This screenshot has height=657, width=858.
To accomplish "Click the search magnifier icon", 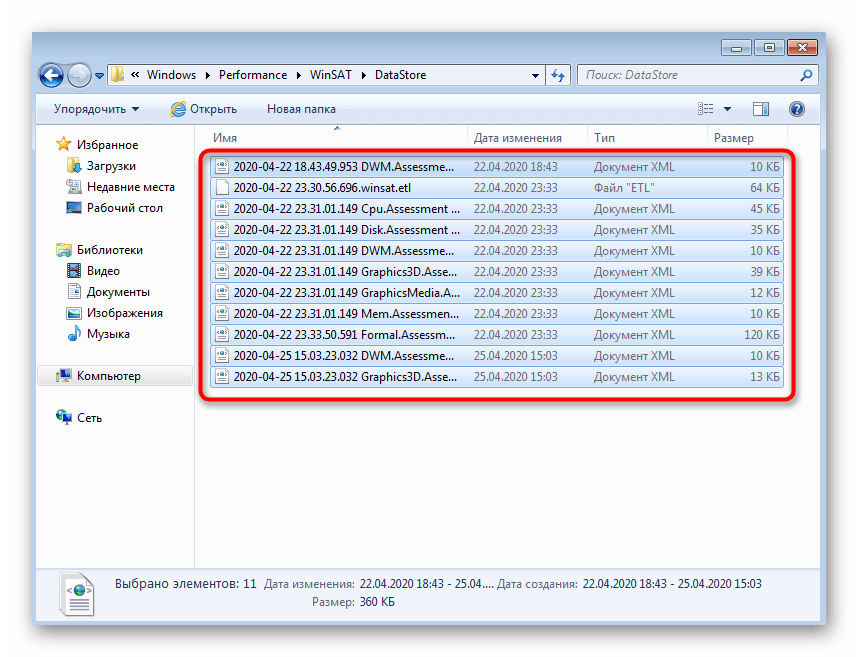I will pos(806,75).
